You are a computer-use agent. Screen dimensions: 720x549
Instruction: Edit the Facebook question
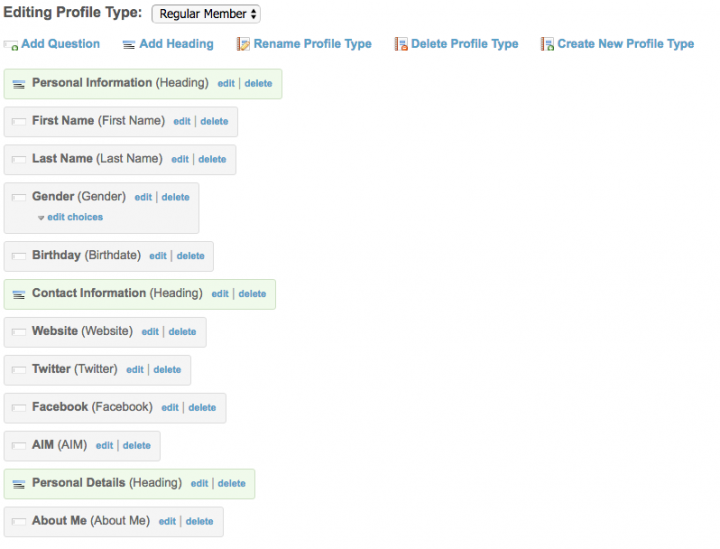(x=170, y=408)
